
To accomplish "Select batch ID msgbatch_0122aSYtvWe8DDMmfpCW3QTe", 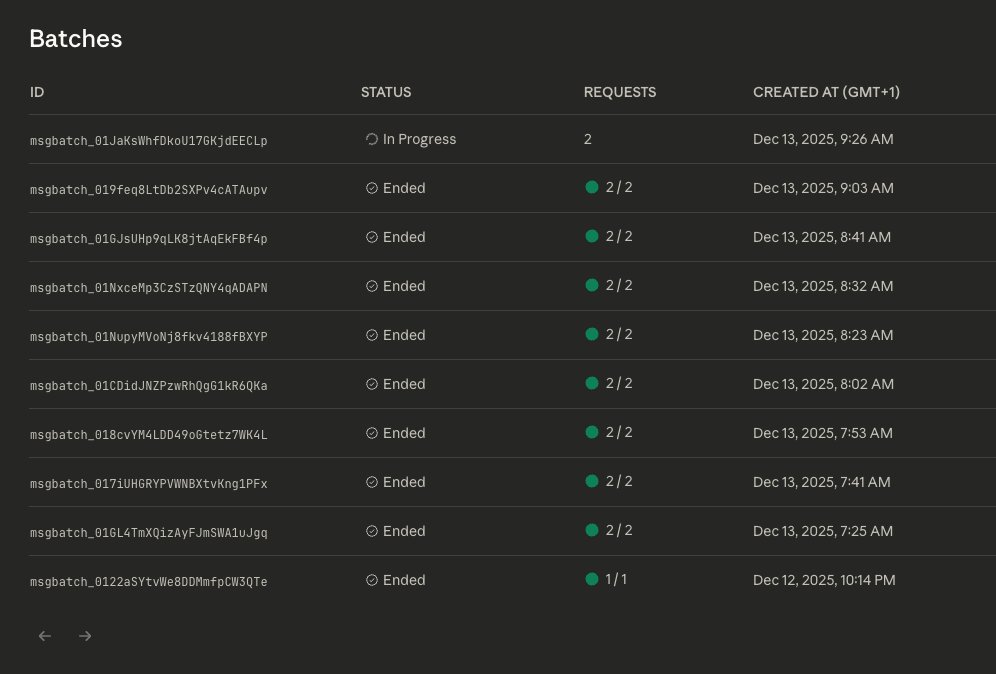I will [x=149, y=581].
